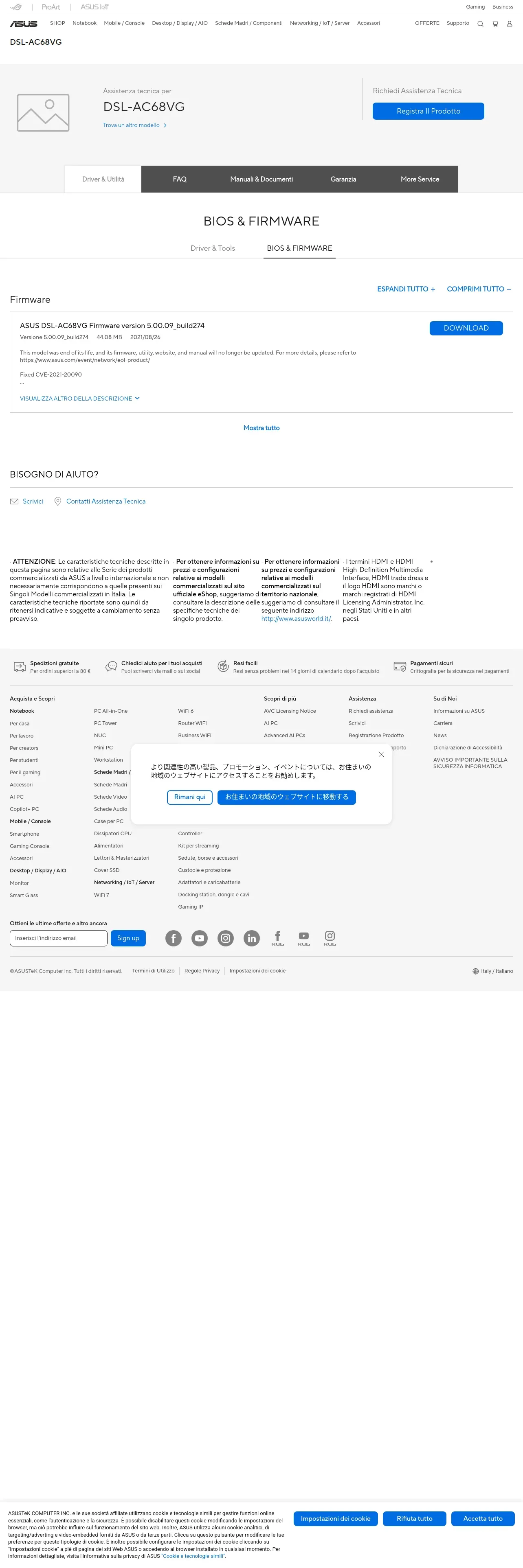Close the Japanese region popup
523x1568 pixels.
(x=381, y=754)
